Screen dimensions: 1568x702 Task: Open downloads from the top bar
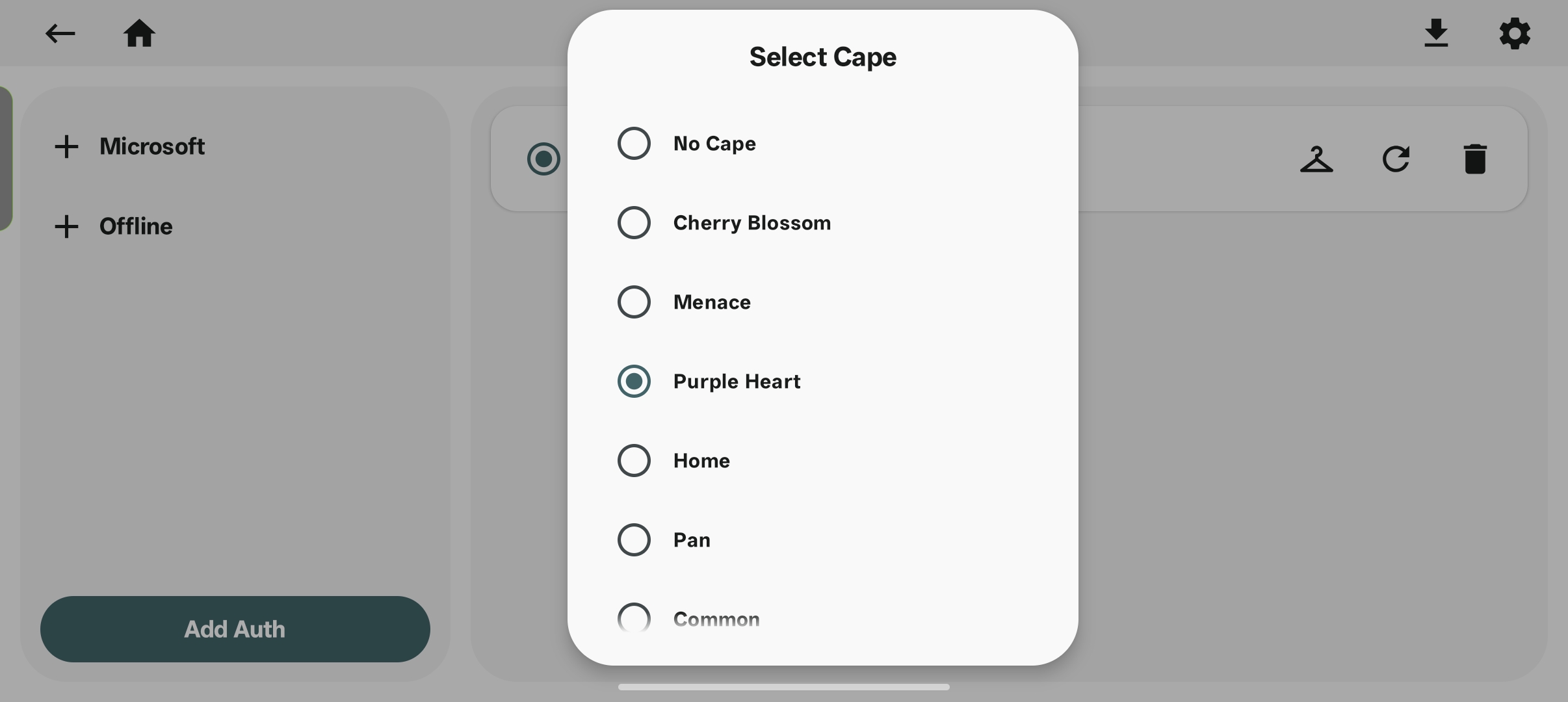pyautogui.click(x=1435, y=33)
